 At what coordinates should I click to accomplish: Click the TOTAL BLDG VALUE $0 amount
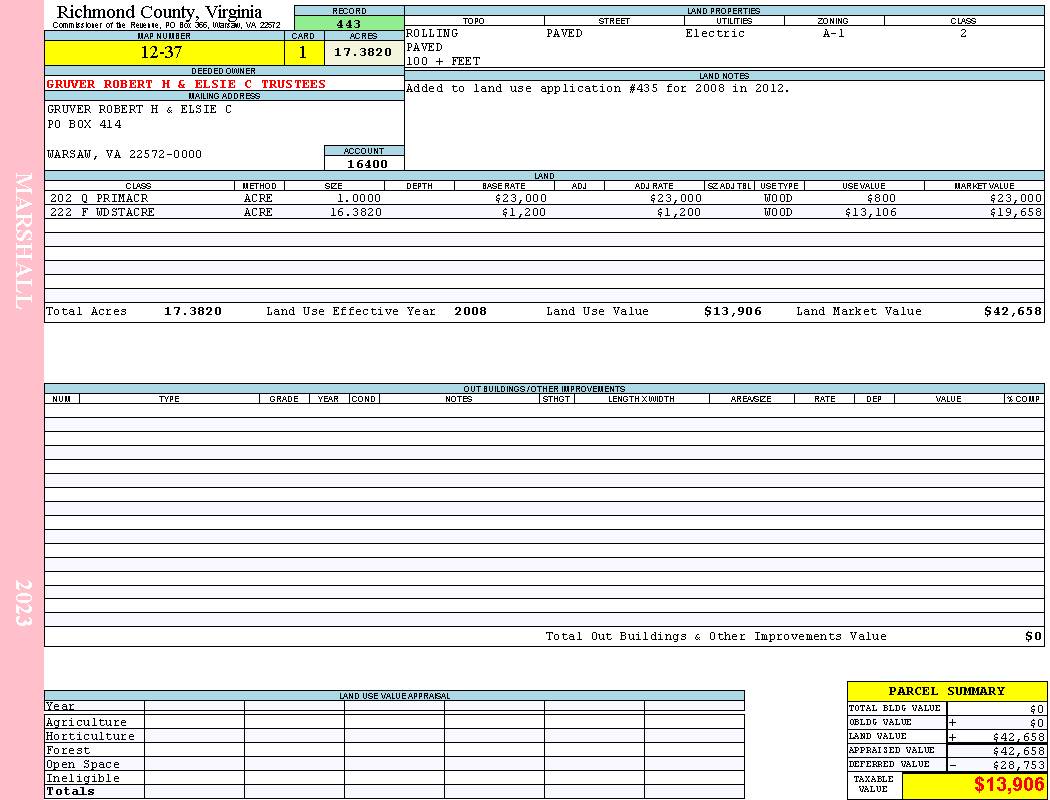point(1037,709)
